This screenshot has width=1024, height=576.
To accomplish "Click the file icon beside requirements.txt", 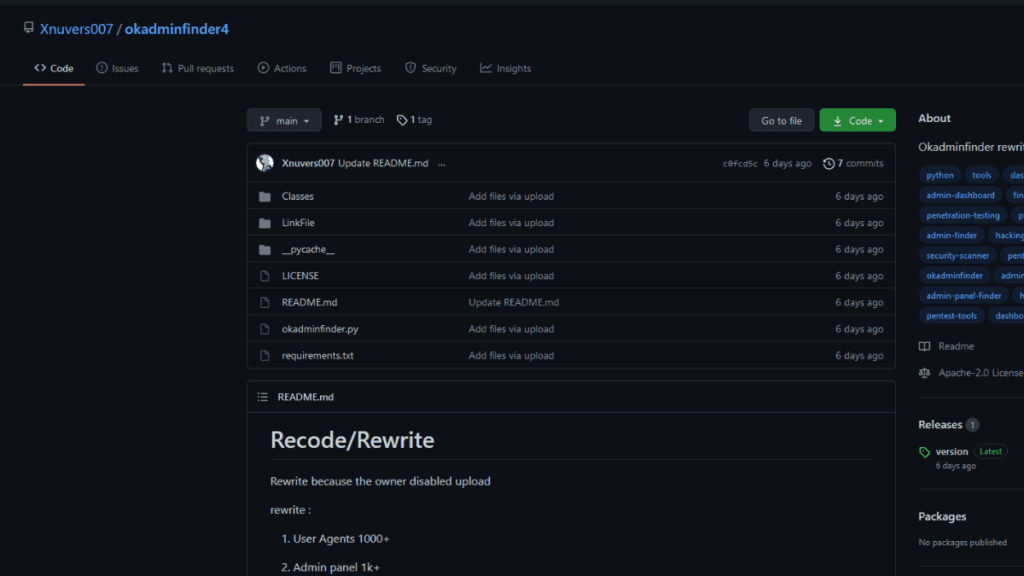I will pyautogui.click(x=264, y=356).
